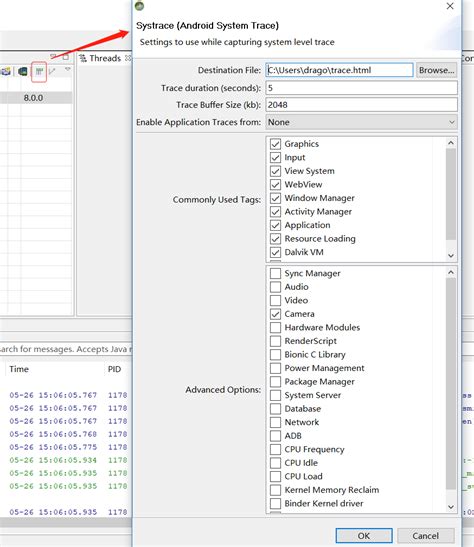Click the Time column header

coord(19,369)
